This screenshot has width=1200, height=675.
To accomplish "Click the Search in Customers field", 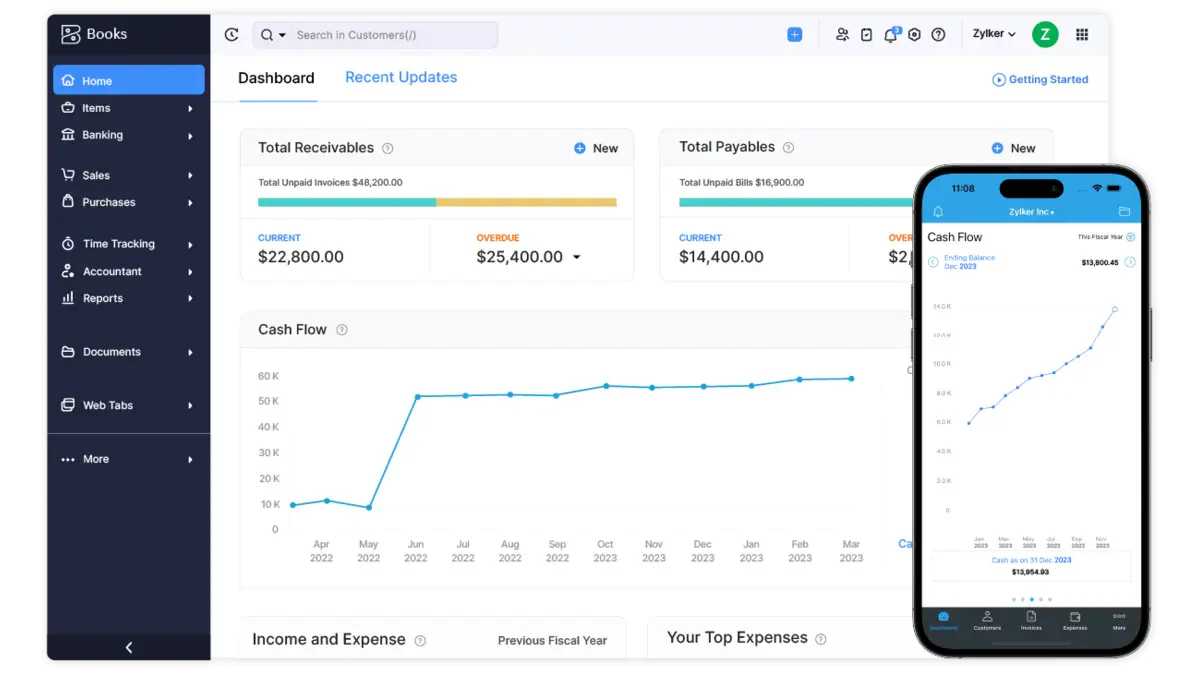I will coord(375,35).
